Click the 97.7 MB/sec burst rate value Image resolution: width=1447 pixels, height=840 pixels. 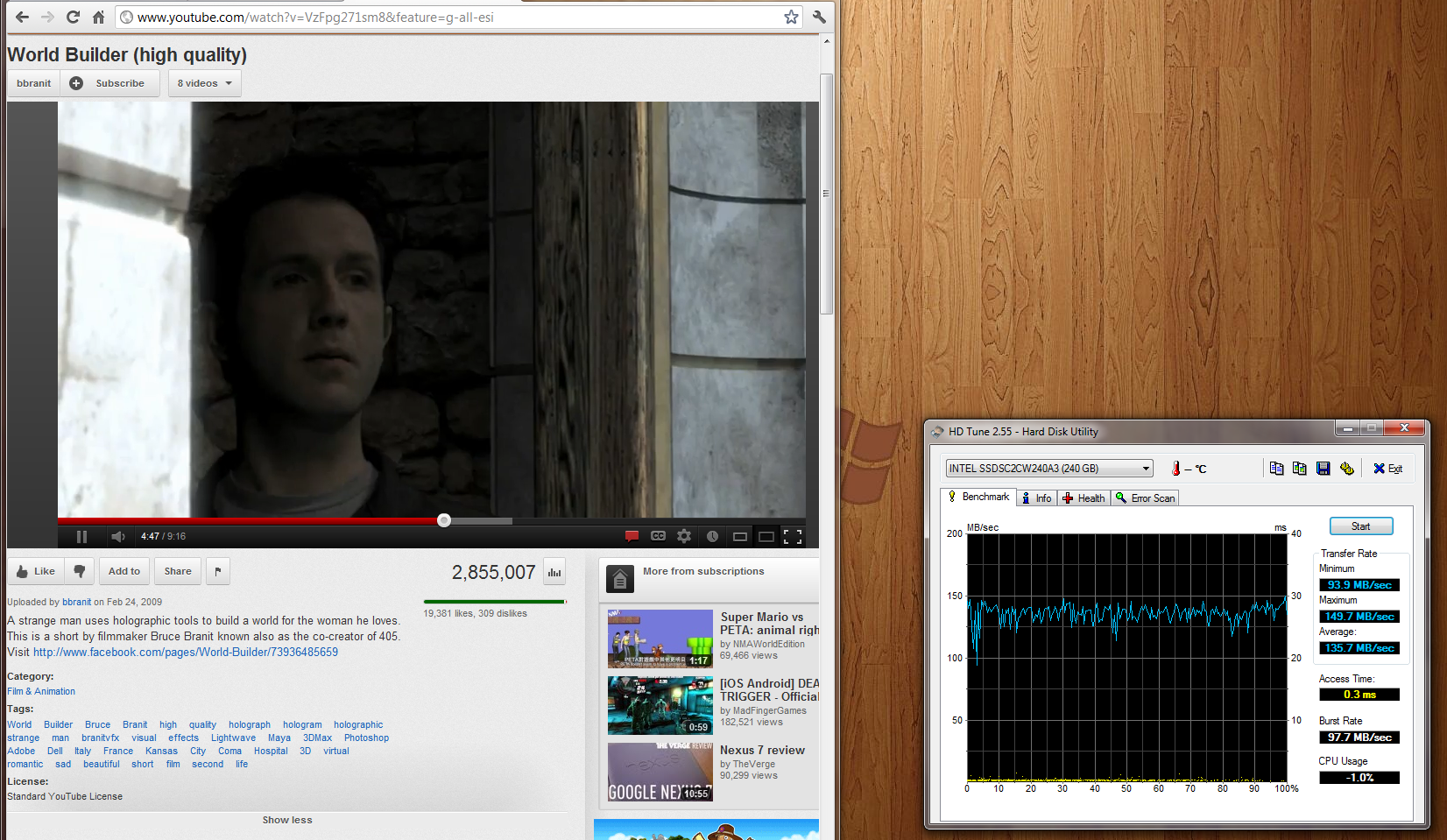[1359, 738]
